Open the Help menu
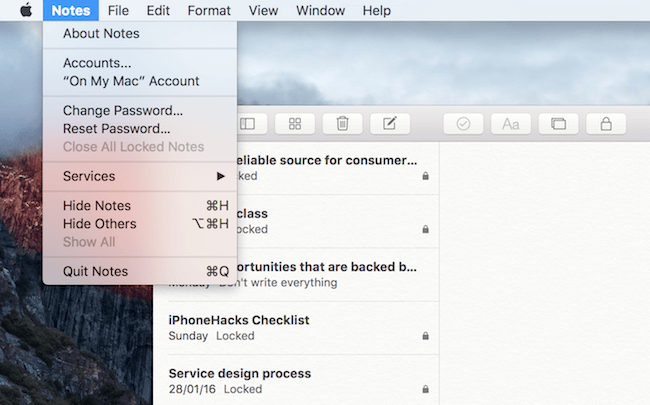Image resolution: width=650 pixels, height=405 pixels. pos(376,10)
